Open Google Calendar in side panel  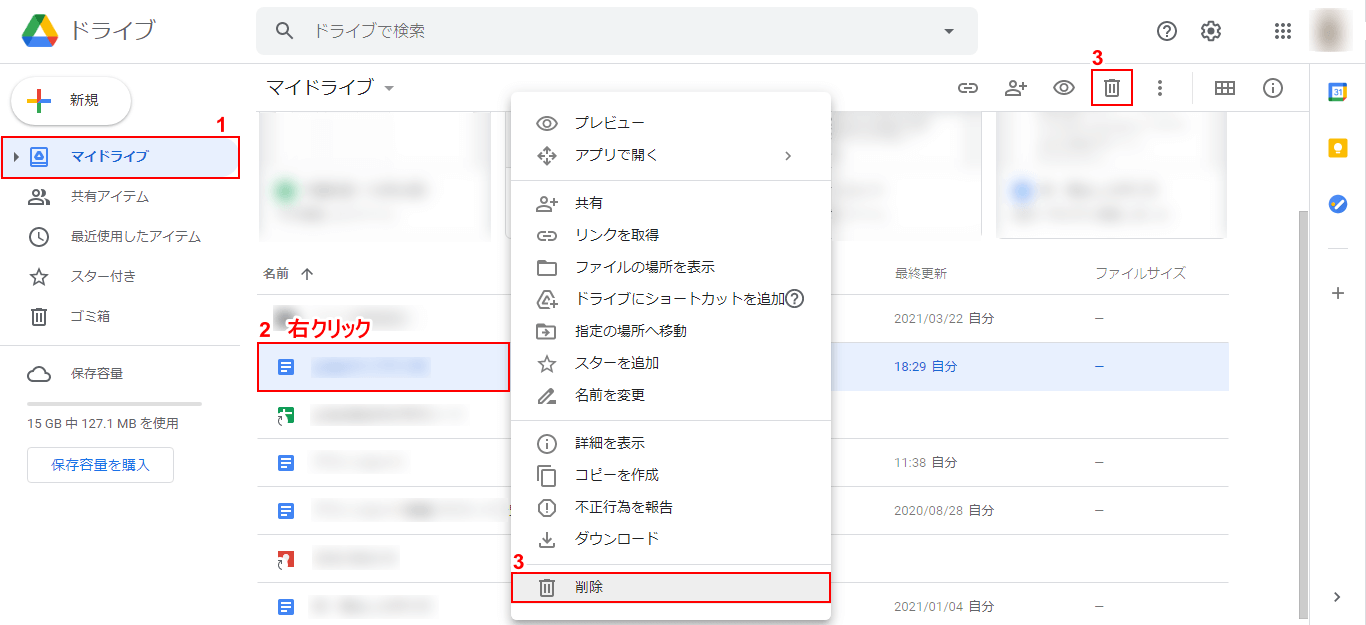1337,92
